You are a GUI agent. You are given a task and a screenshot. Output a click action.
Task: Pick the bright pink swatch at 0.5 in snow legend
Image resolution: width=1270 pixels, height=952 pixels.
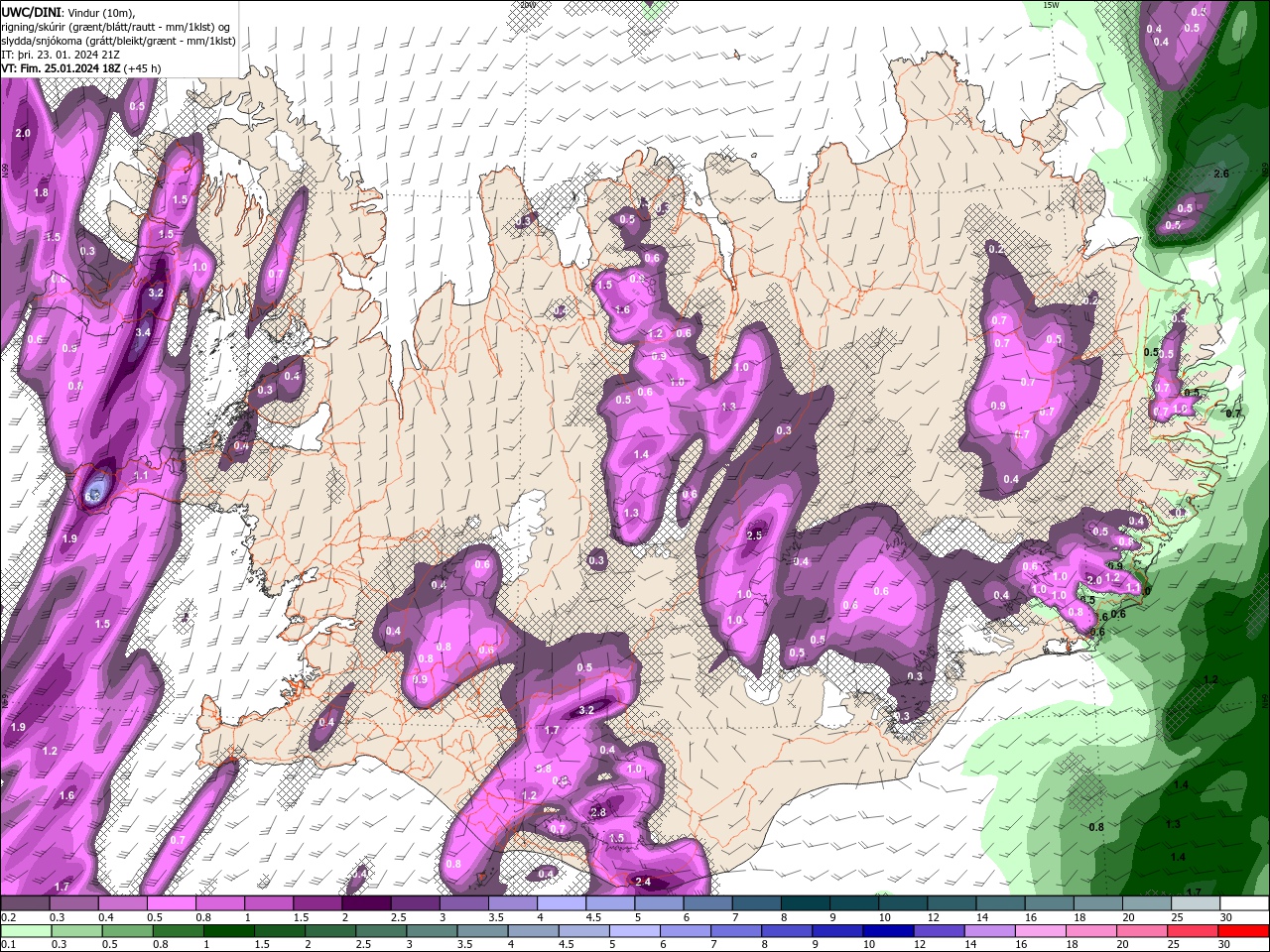171,903
